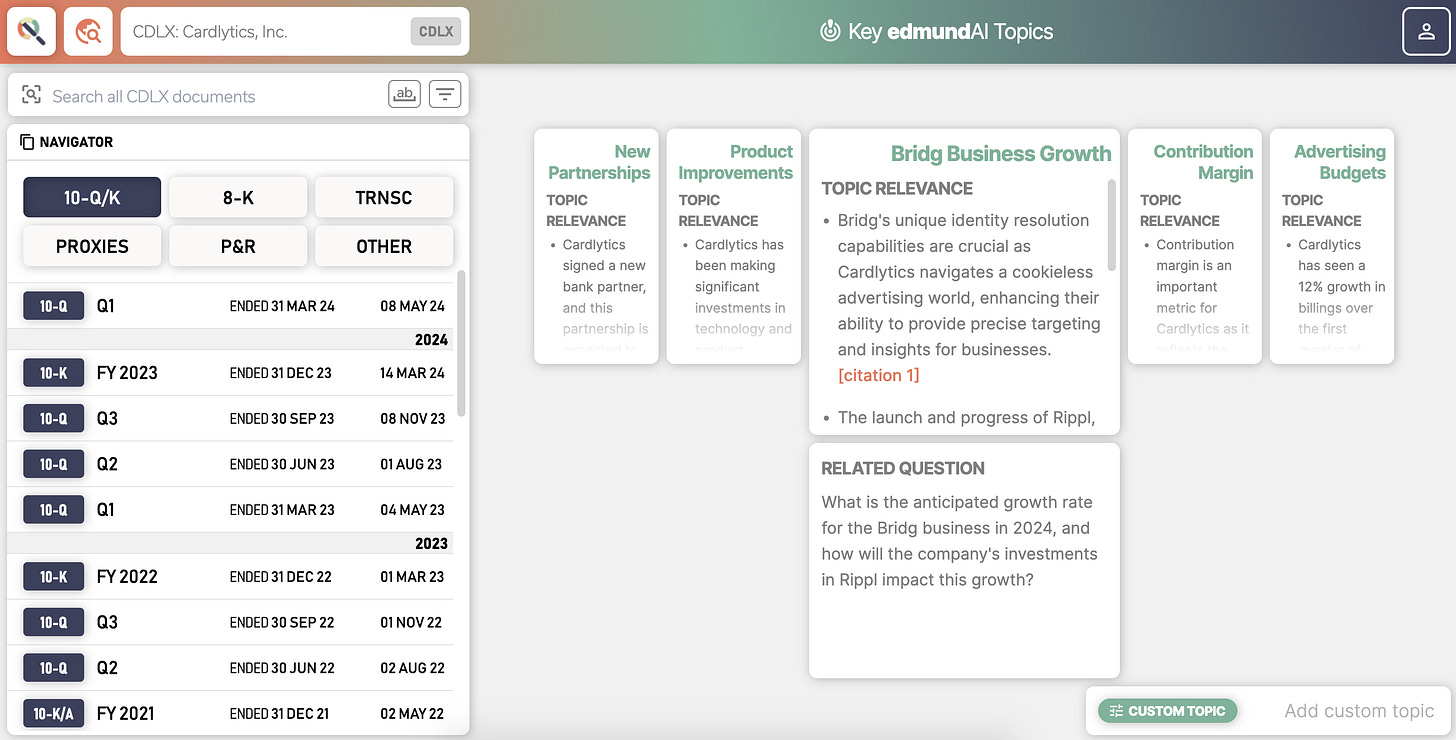The height and width of the screenshot is (740, 1456).
Task: Select the Contribution Margin topic card
Action: click(x=1195, y=246)
